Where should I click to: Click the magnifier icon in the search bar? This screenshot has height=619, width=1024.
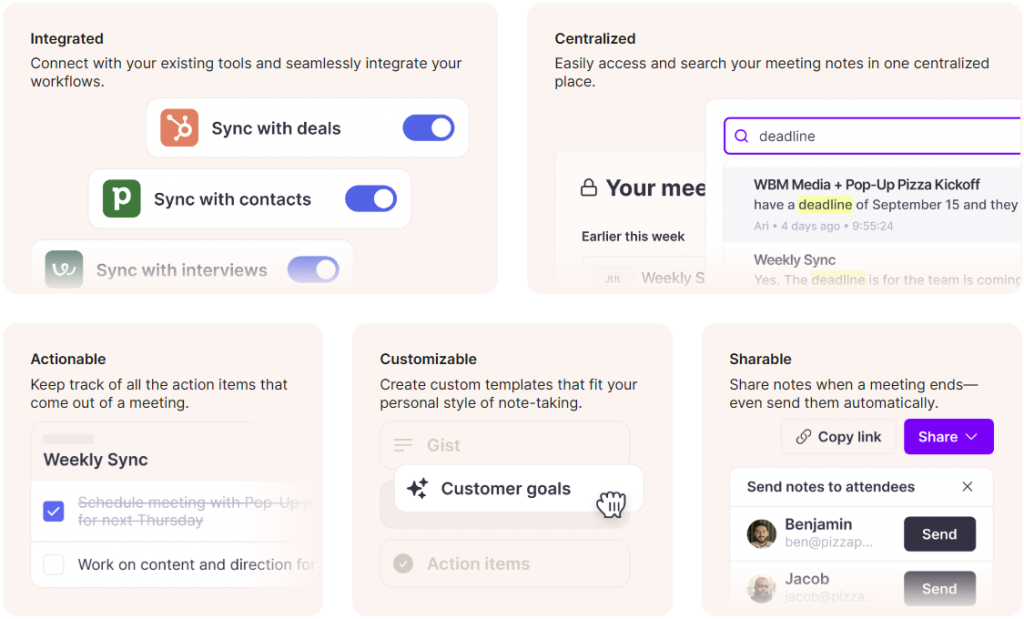coord(741,136)
